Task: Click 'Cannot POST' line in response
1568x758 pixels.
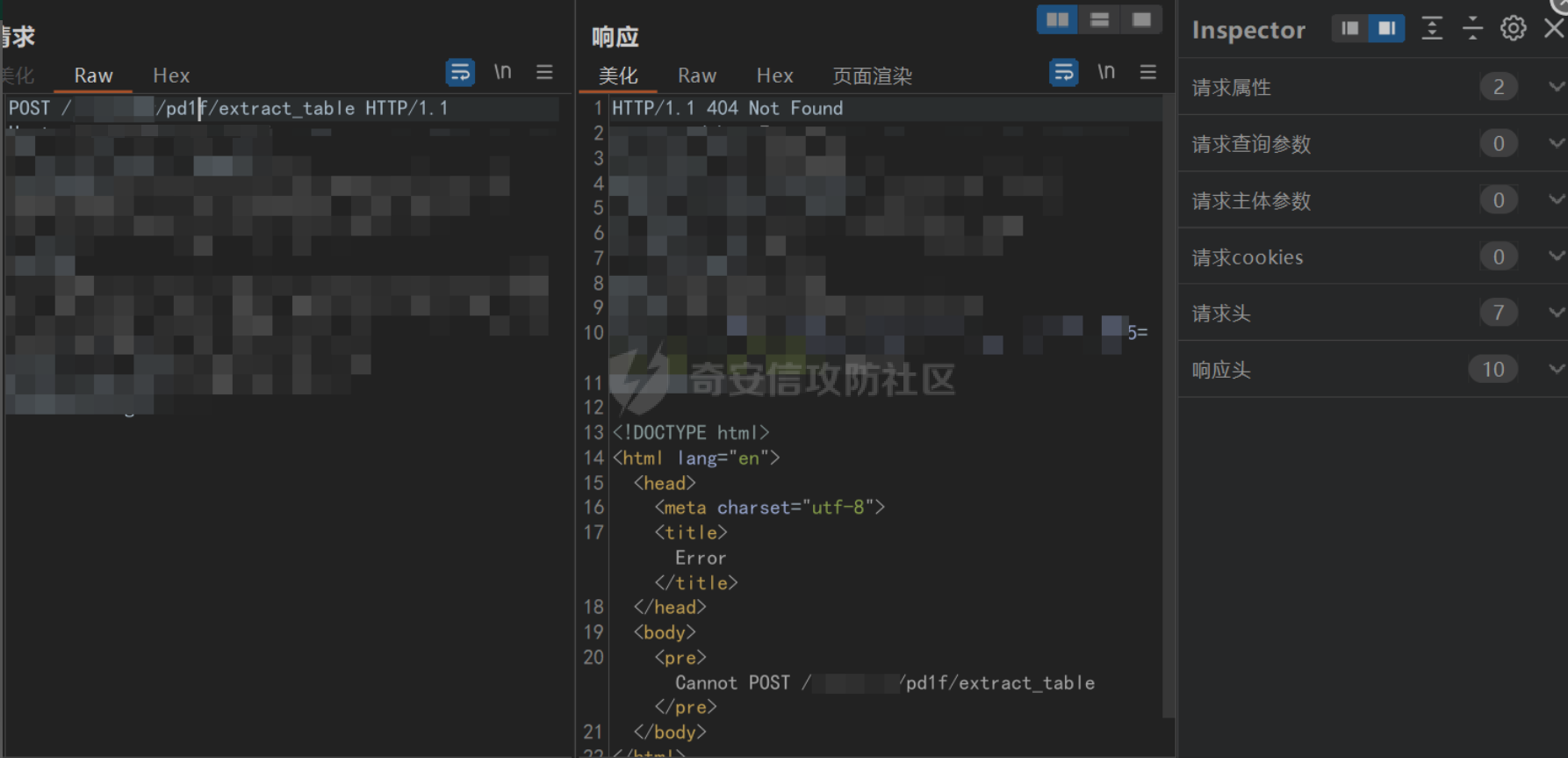Action: 885,682
